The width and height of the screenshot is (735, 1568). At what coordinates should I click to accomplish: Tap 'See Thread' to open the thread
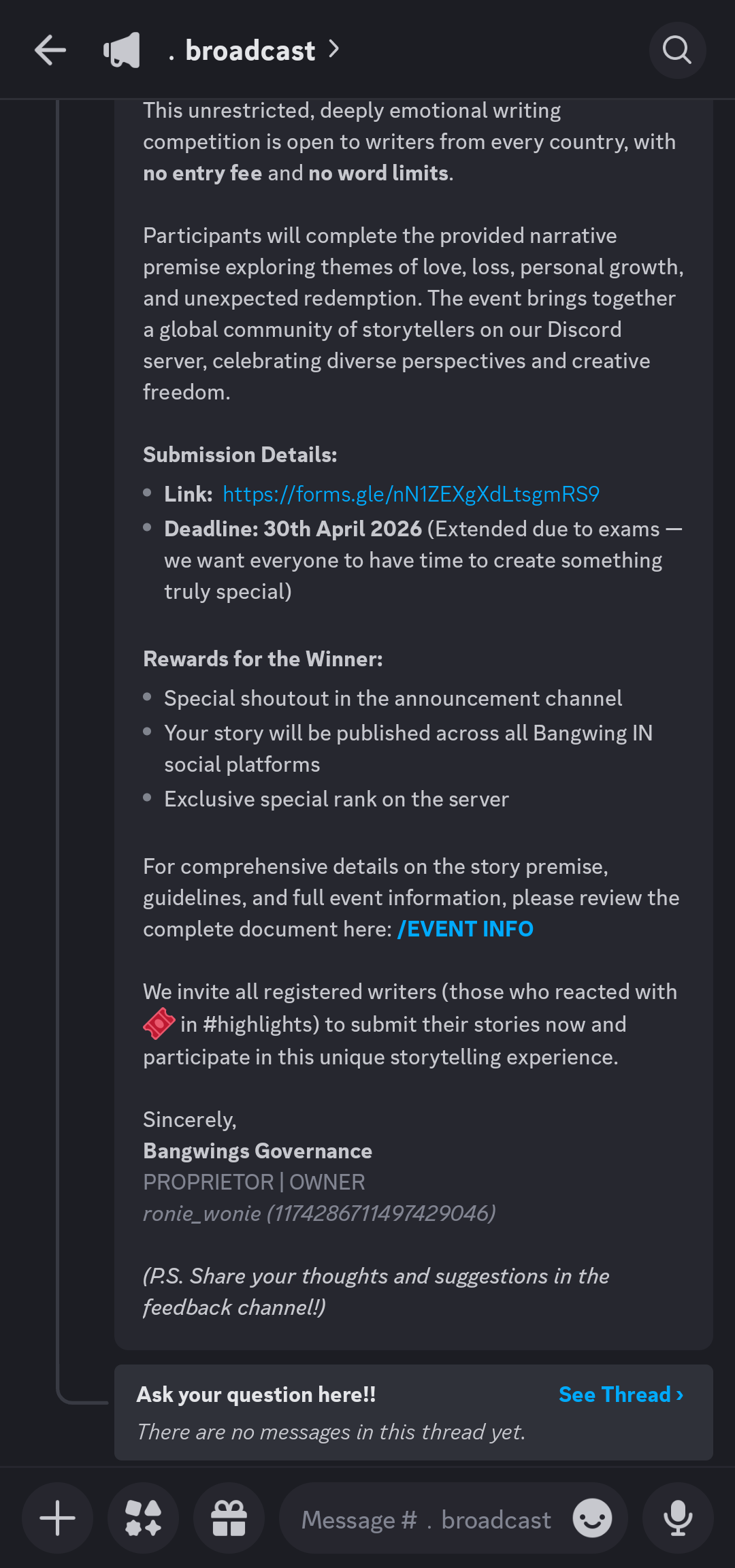point(620,1394)
